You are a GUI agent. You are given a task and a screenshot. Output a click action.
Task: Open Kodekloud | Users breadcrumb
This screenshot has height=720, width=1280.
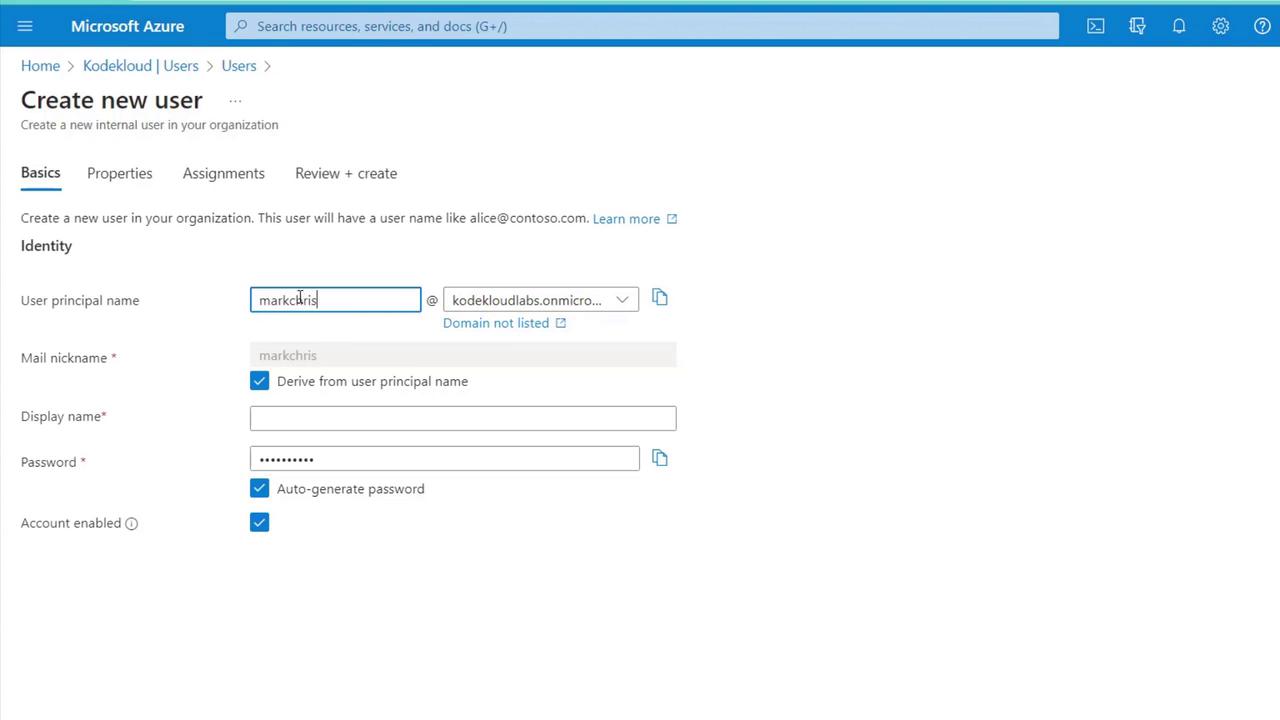[x=141, y=66]
